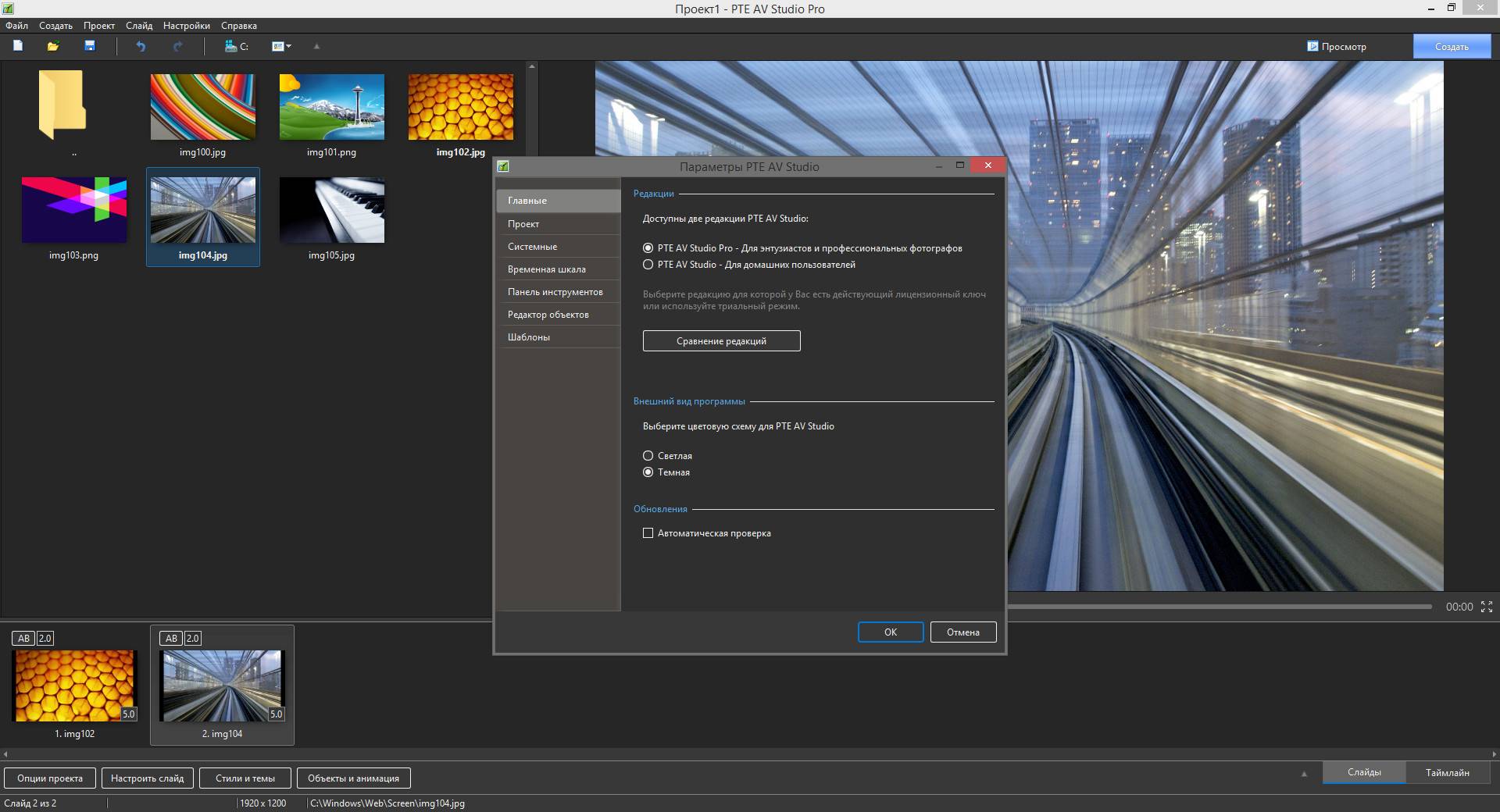Undo the last action using the toolbar arrow
Viewport: 1500px width, 812px height.
tap(141, 46)
